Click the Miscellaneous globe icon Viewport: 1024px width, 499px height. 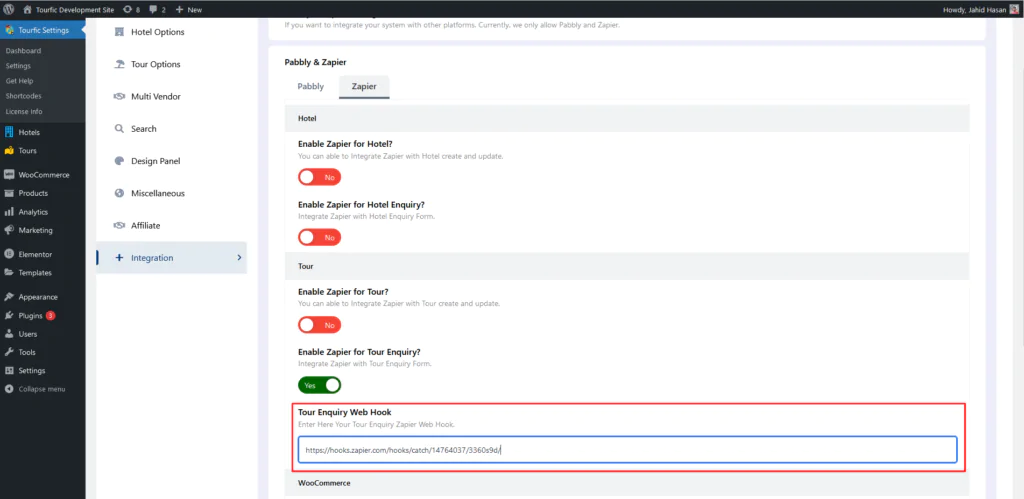coord(119,193)
